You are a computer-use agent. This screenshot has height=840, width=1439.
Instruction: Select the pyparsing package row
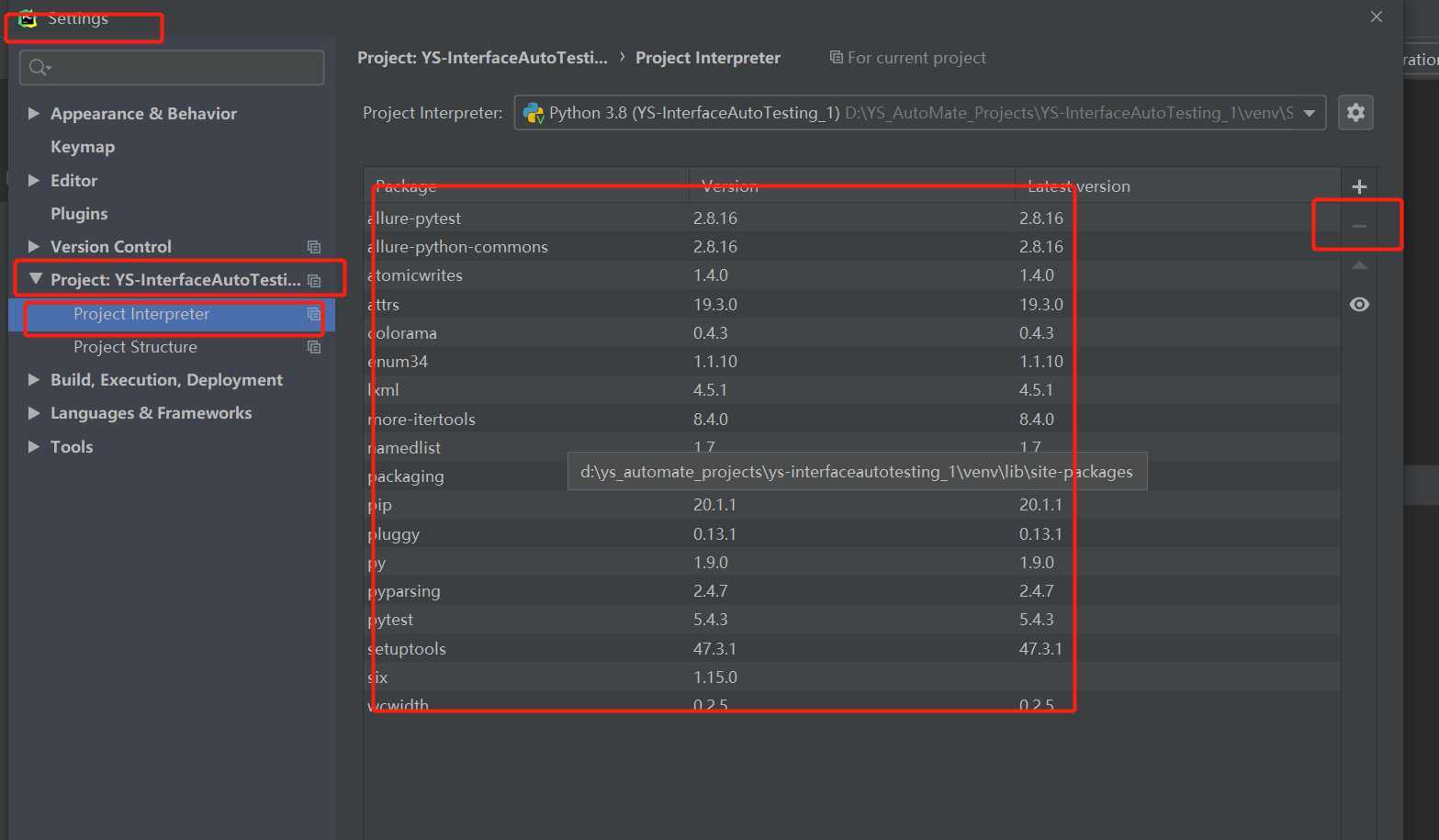click(852, 591)
